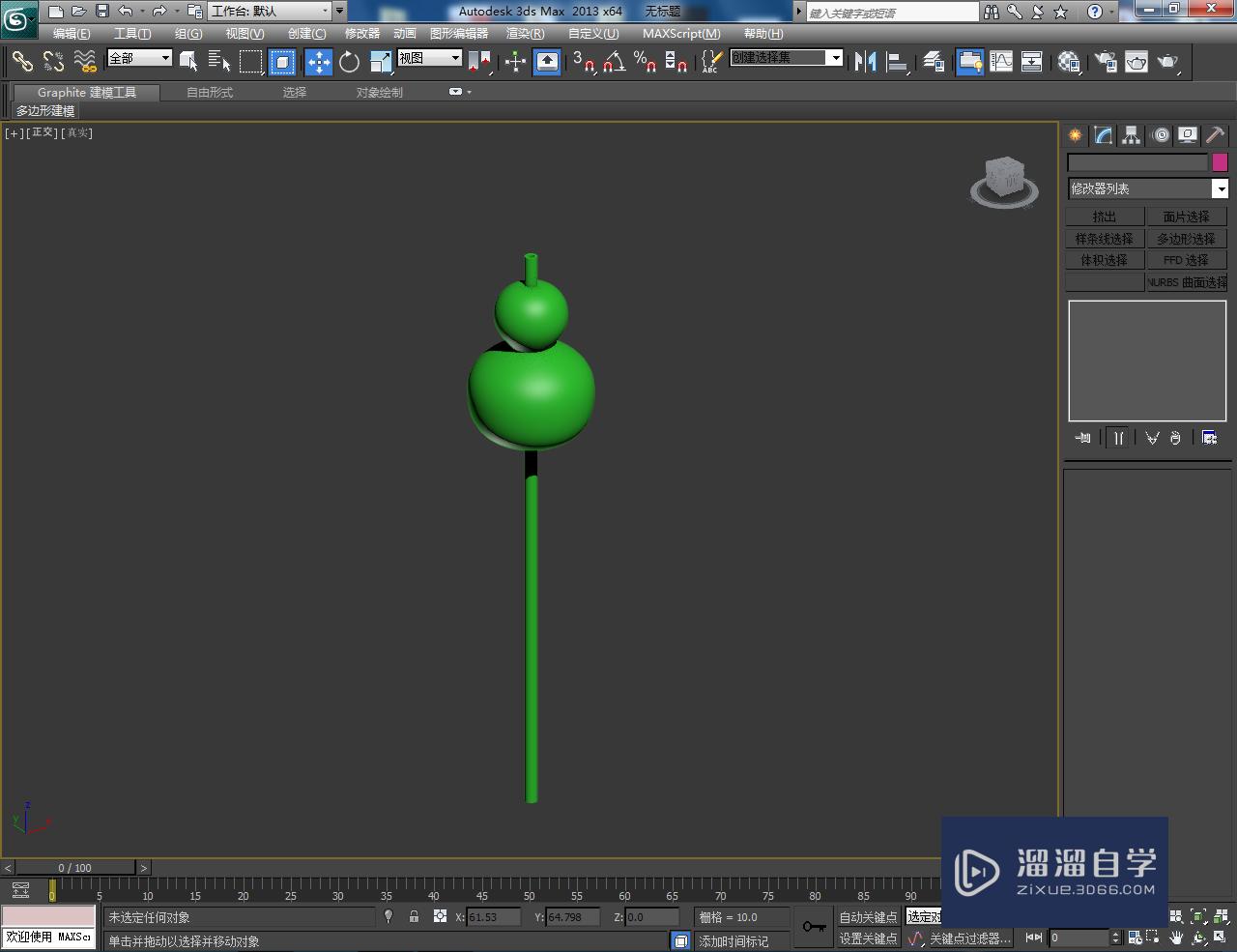This screenshot has height=952, width=1237.
Task: Click time slider 0 / 100 handle
Action: (x=74, y=868)
